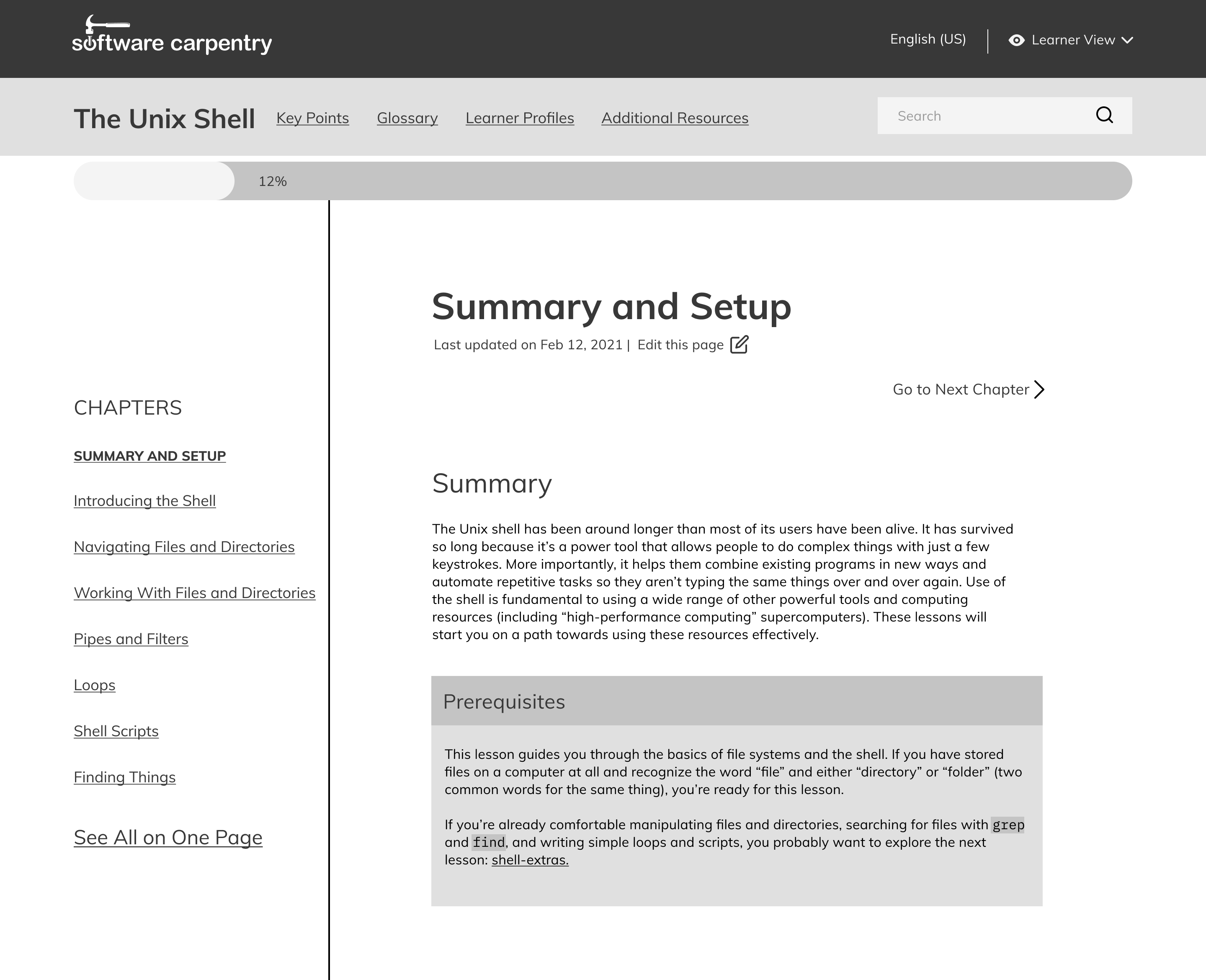
Task: Click the edit pencil icon next to Edit this page
Action: (x=739, y=344)
